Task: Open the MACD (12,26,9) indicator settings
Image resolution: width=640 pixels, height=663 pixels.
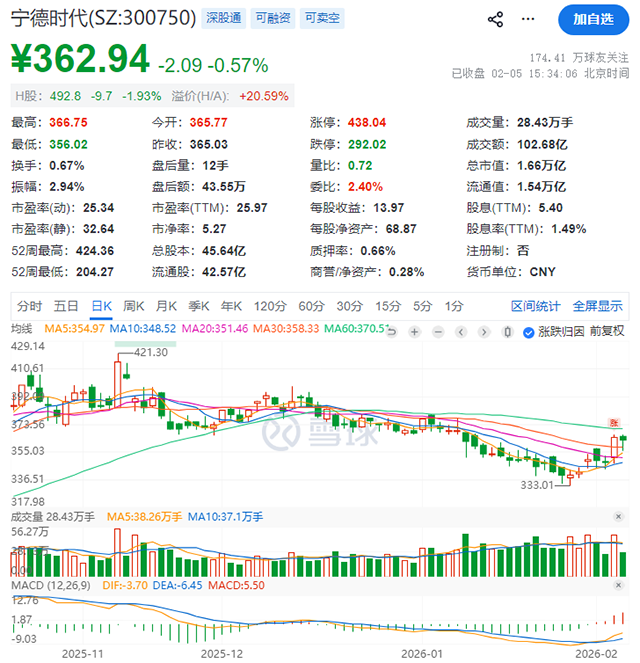Action: 47,583
